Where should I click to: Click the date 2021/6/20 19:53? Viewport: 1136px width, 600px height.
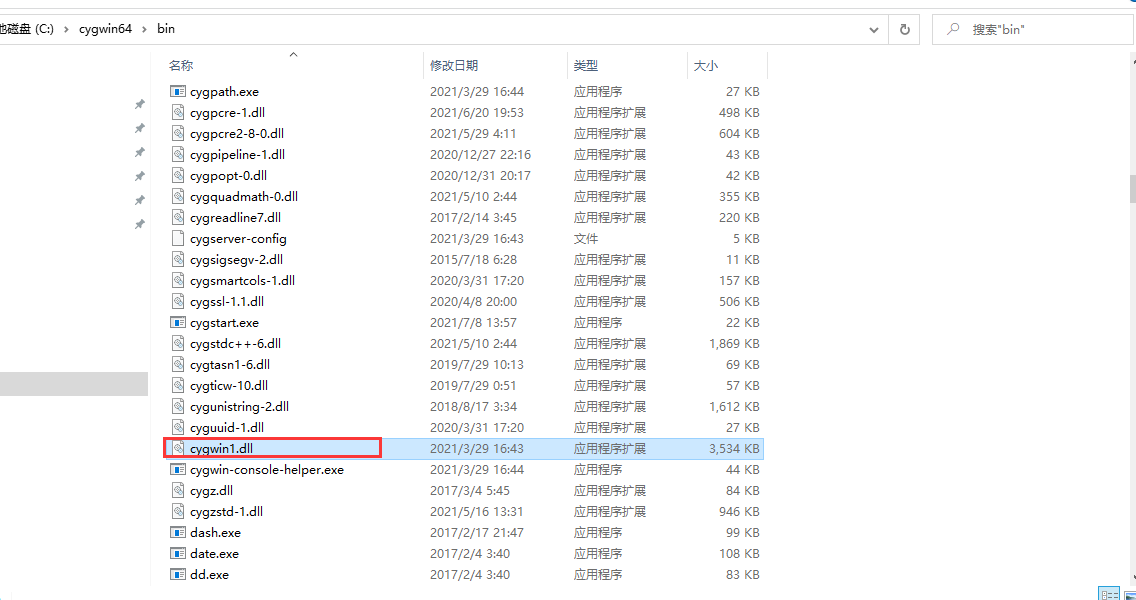point(477,113)
